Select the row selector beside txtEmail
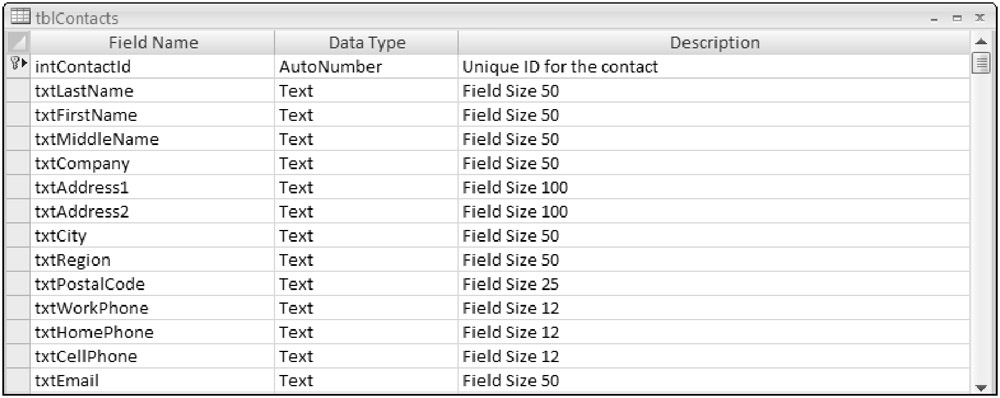The height and width of the screenshot is (398, 1000). coord(18,381)
